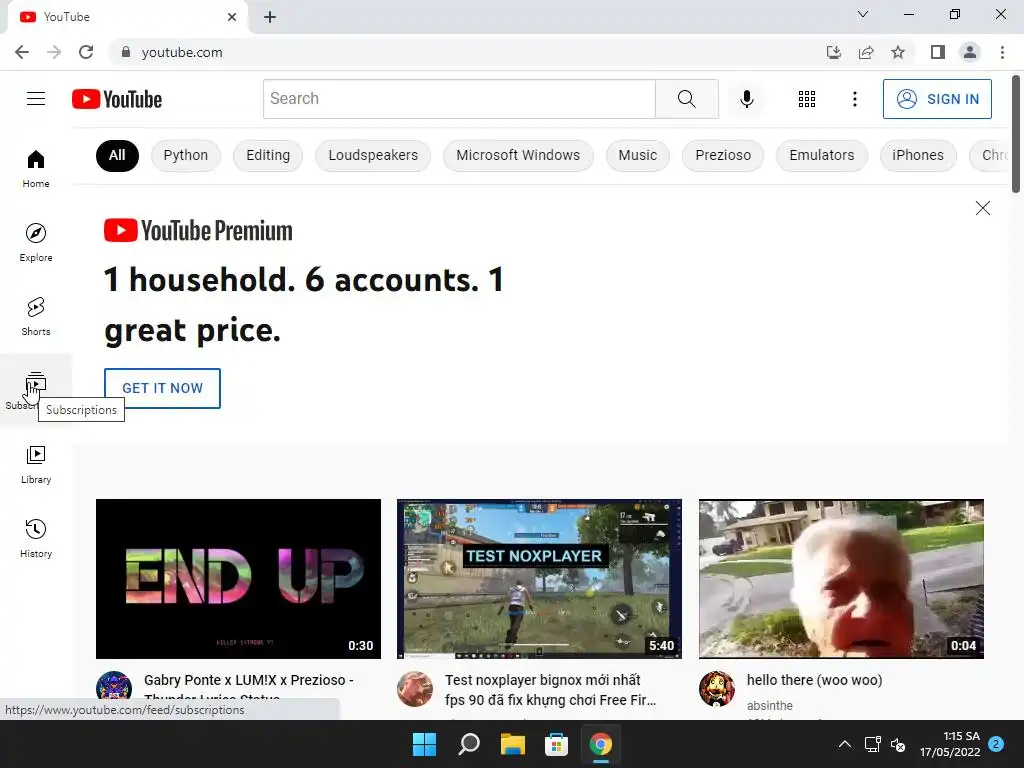Open the END UP video thumbnail

tap(238, 579)
